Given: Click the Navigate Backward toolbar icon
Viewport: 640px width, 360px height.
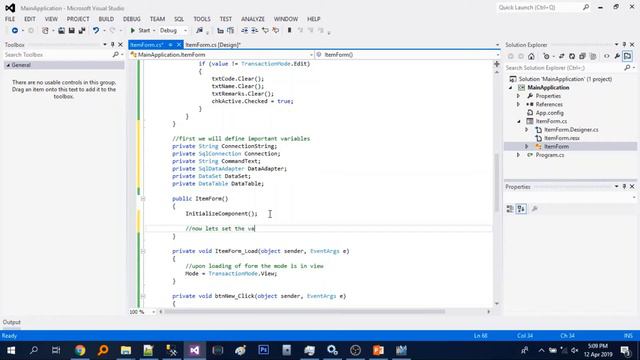Looking at the screenshot, I should coord(15,31).
